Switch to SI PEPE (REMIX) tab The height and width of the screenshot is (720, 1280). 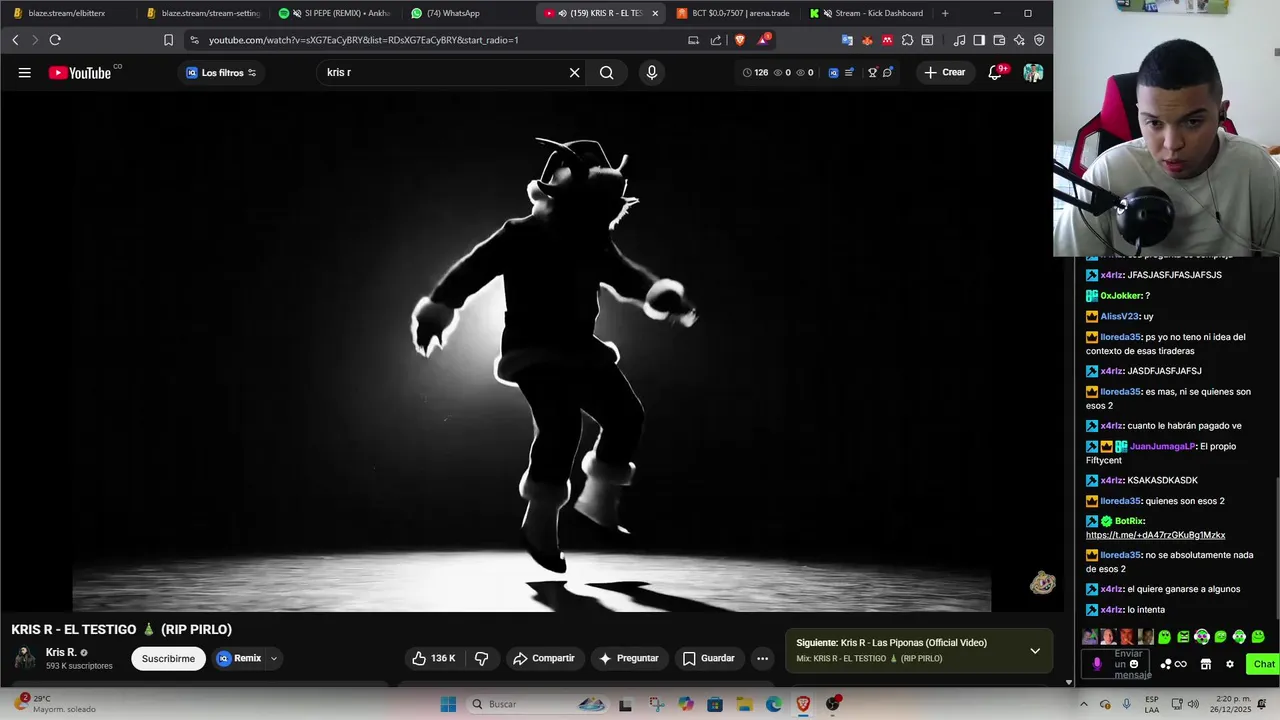point(336,13)
